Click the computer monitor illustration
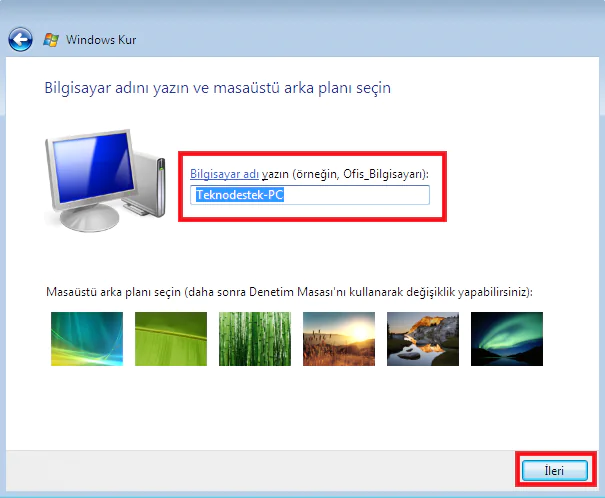605x498 pixels. (105, 180)
